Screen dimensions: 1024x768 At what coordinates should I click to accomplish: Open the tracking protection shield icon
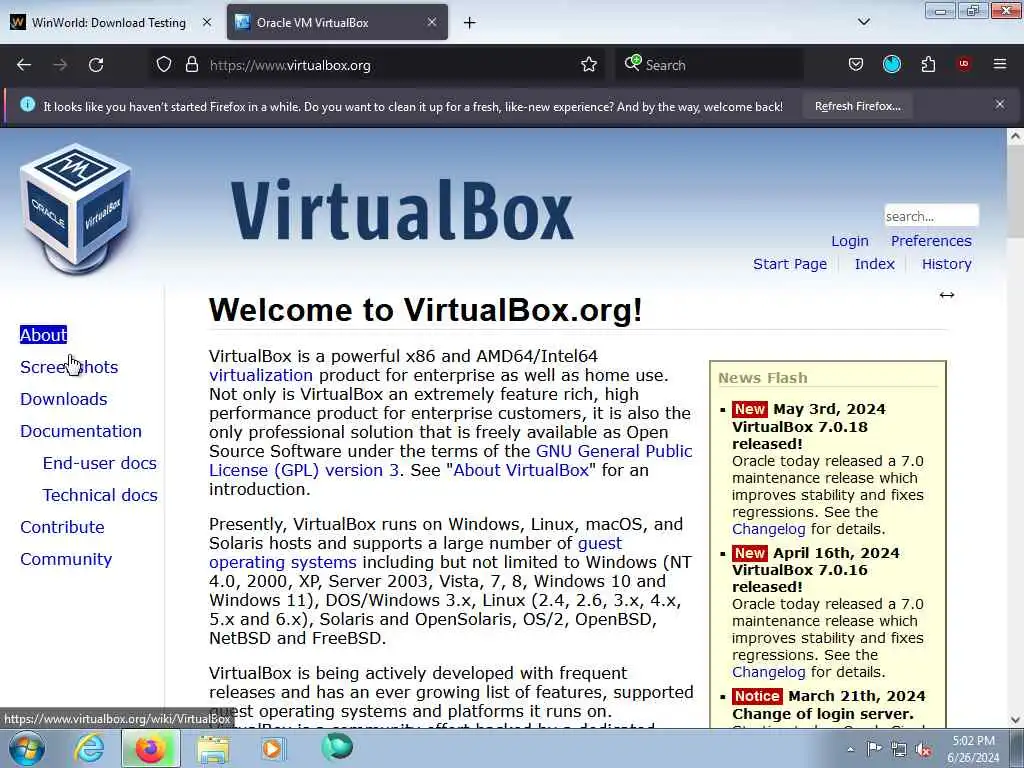[164, 65]
